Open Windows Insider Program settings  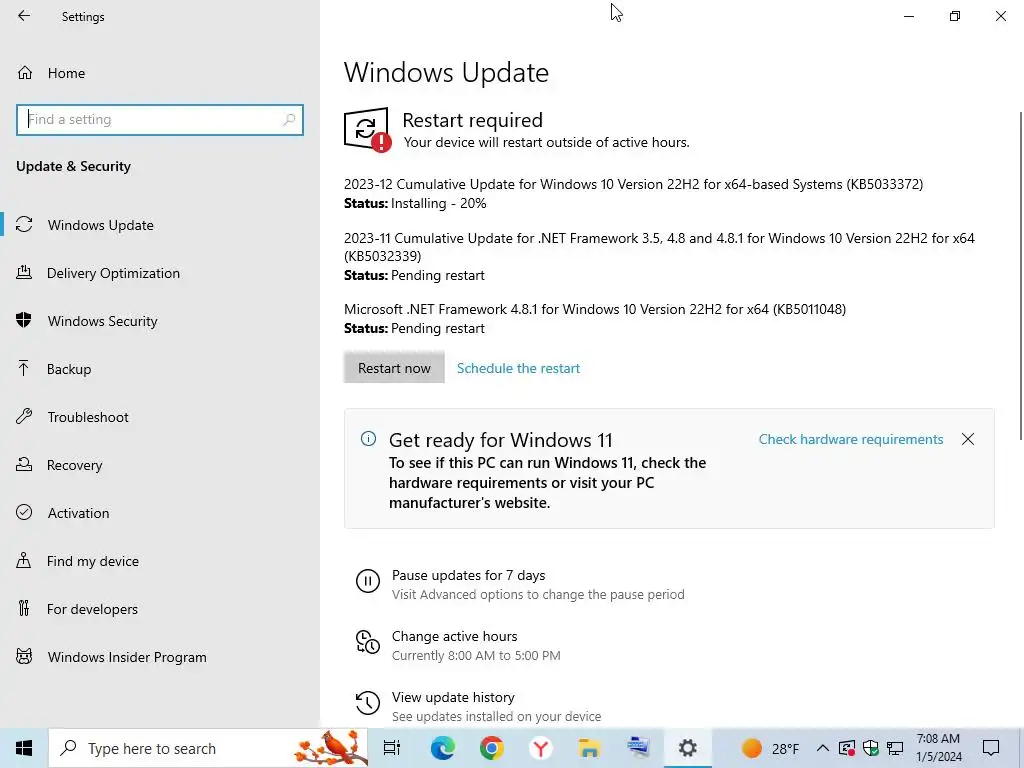[x=127, y=657]
